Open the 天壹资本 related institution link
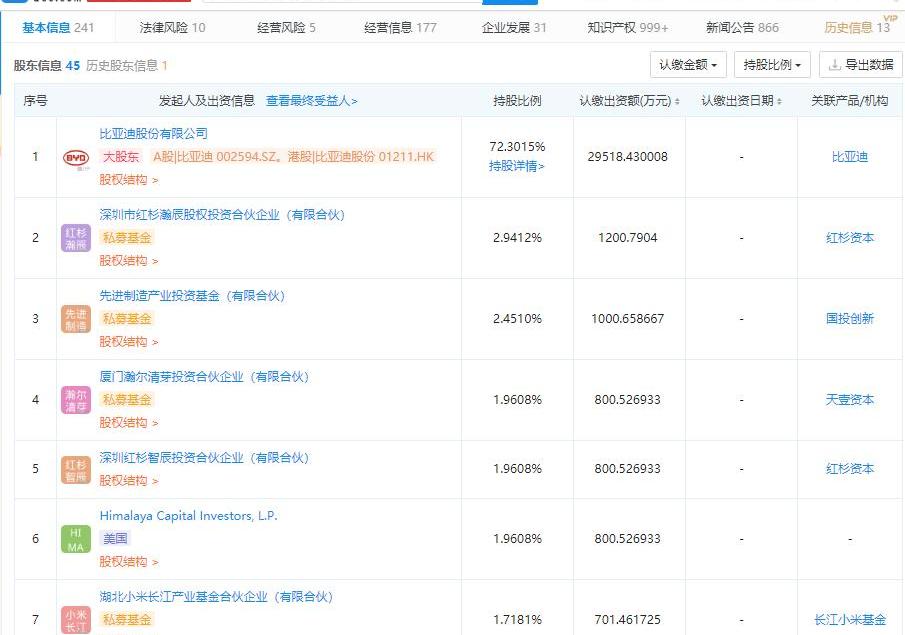 [x=850, y=399]
